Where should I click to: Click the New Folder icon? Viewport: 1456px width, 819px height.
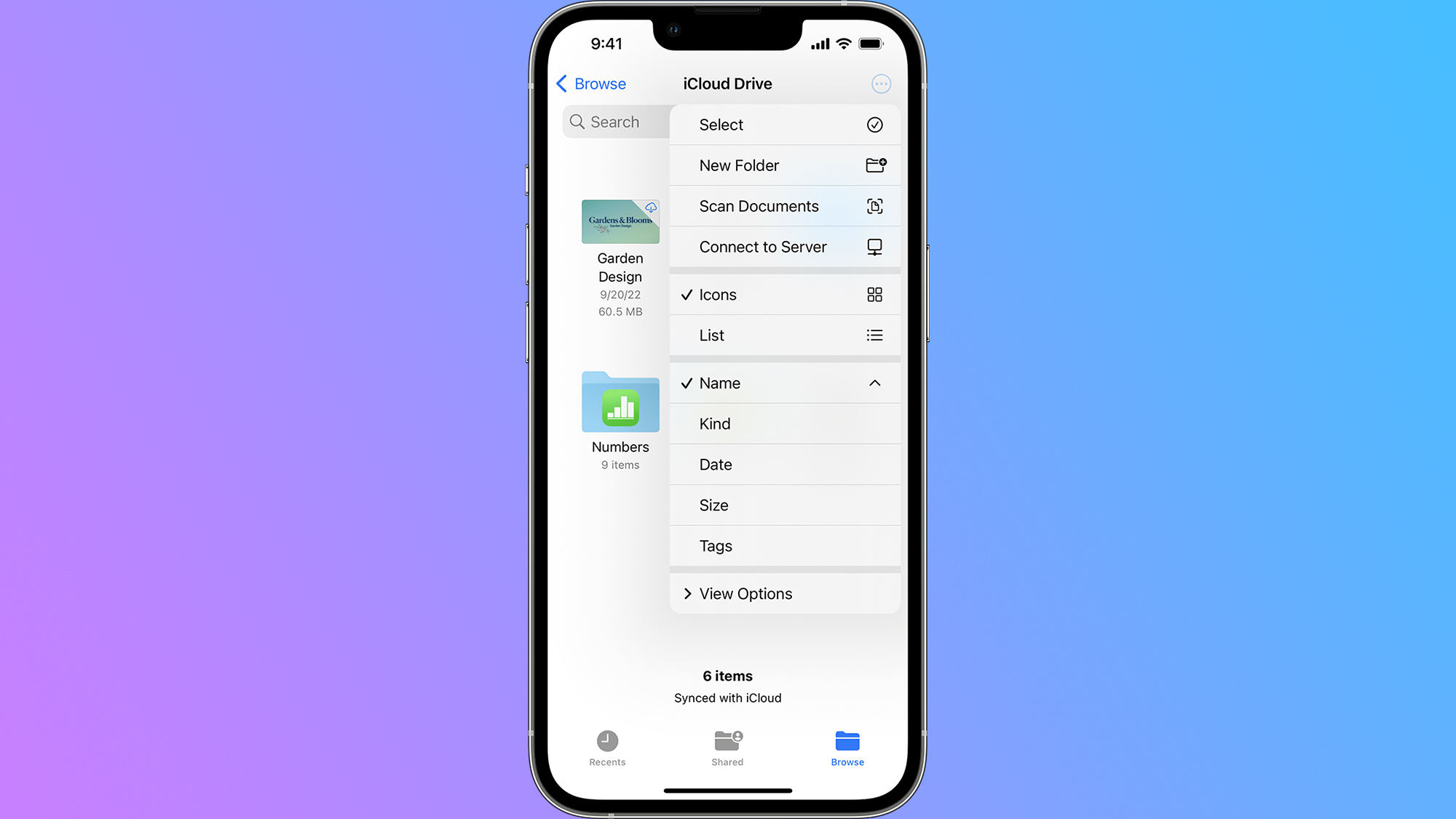pos(874,165)
